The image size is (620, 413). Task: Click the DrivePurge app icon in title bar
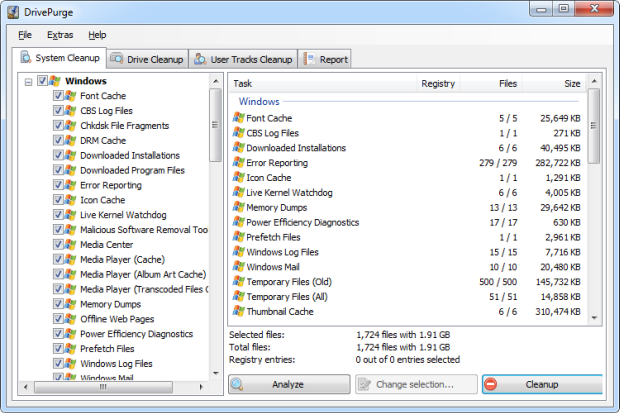tap(13, 12)
